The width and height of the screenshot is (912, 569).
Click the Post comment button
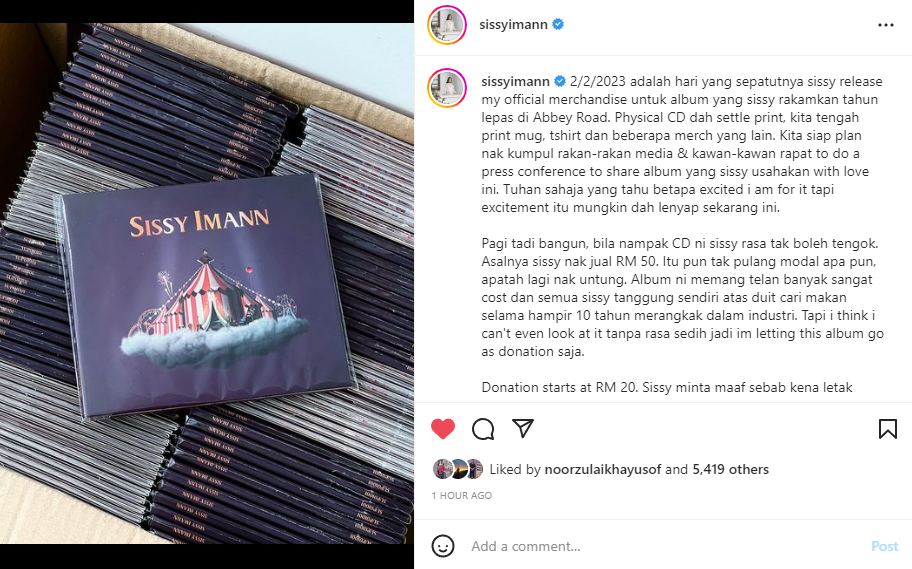pos(884,546)
